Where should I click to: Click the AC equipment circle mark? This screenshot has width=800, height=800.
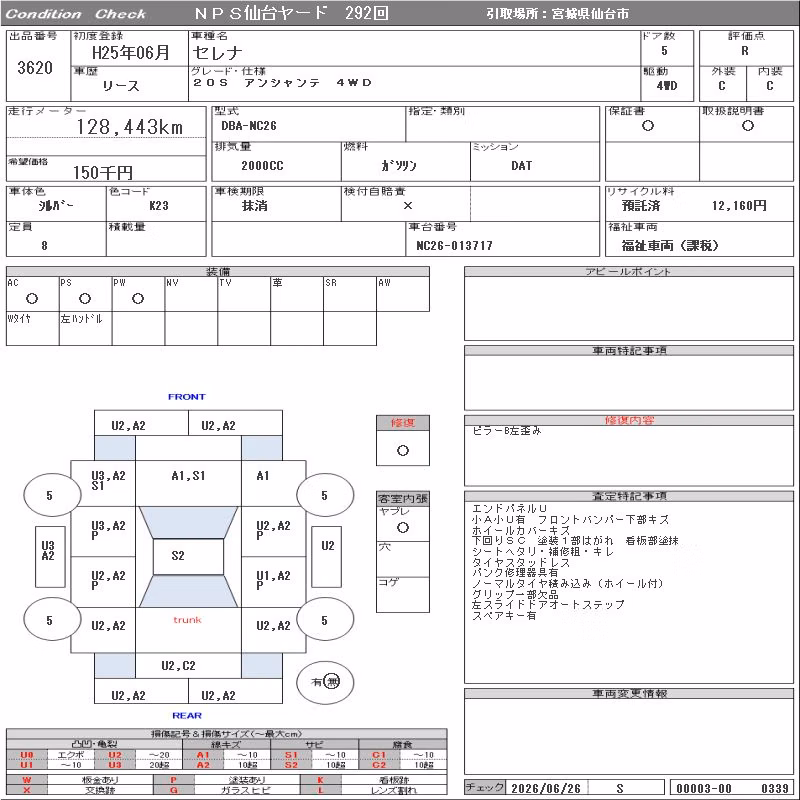point(32,298)
